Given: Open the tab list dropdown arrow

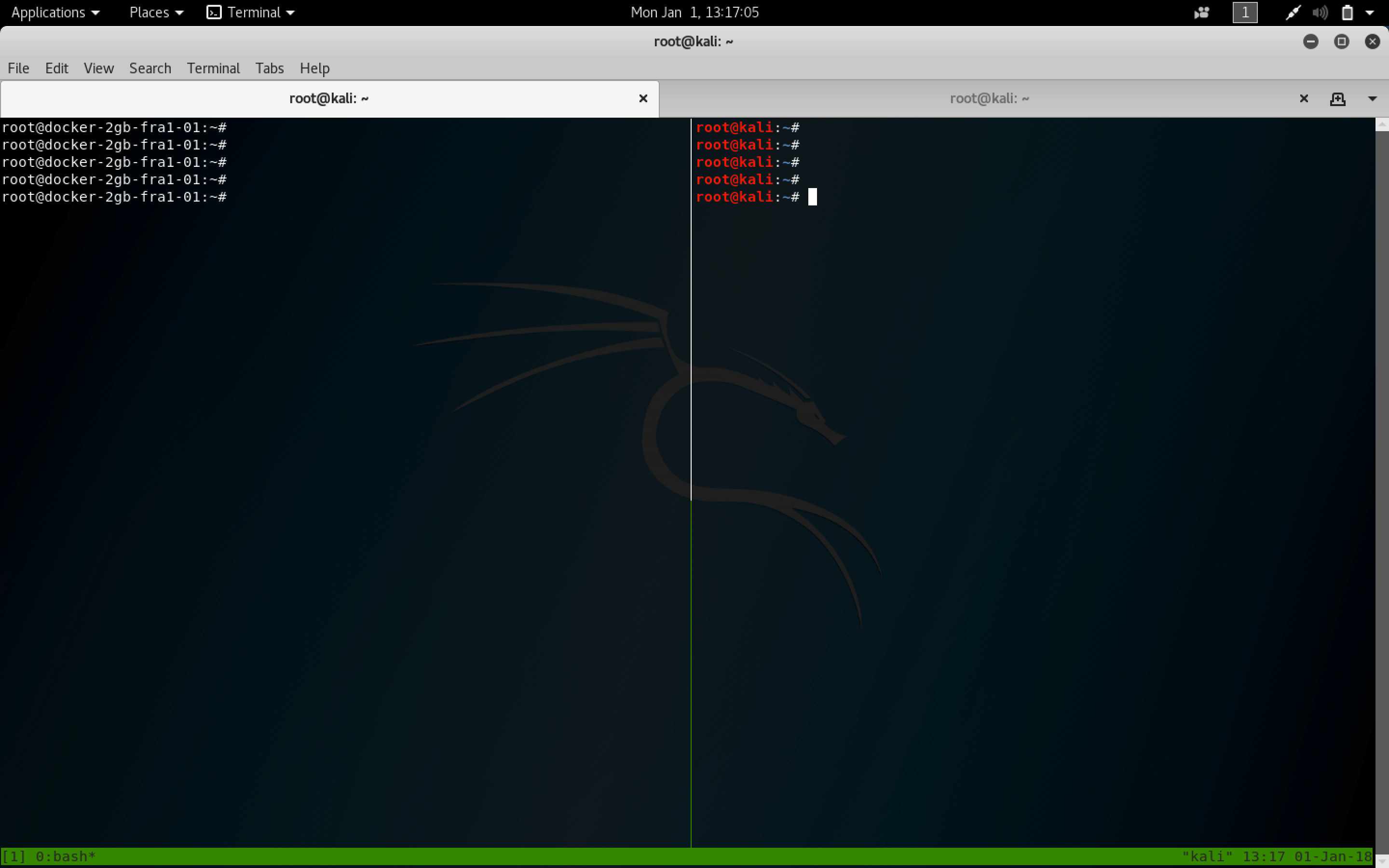Looking at the screenshot, I should click(x=1372, y=99).
